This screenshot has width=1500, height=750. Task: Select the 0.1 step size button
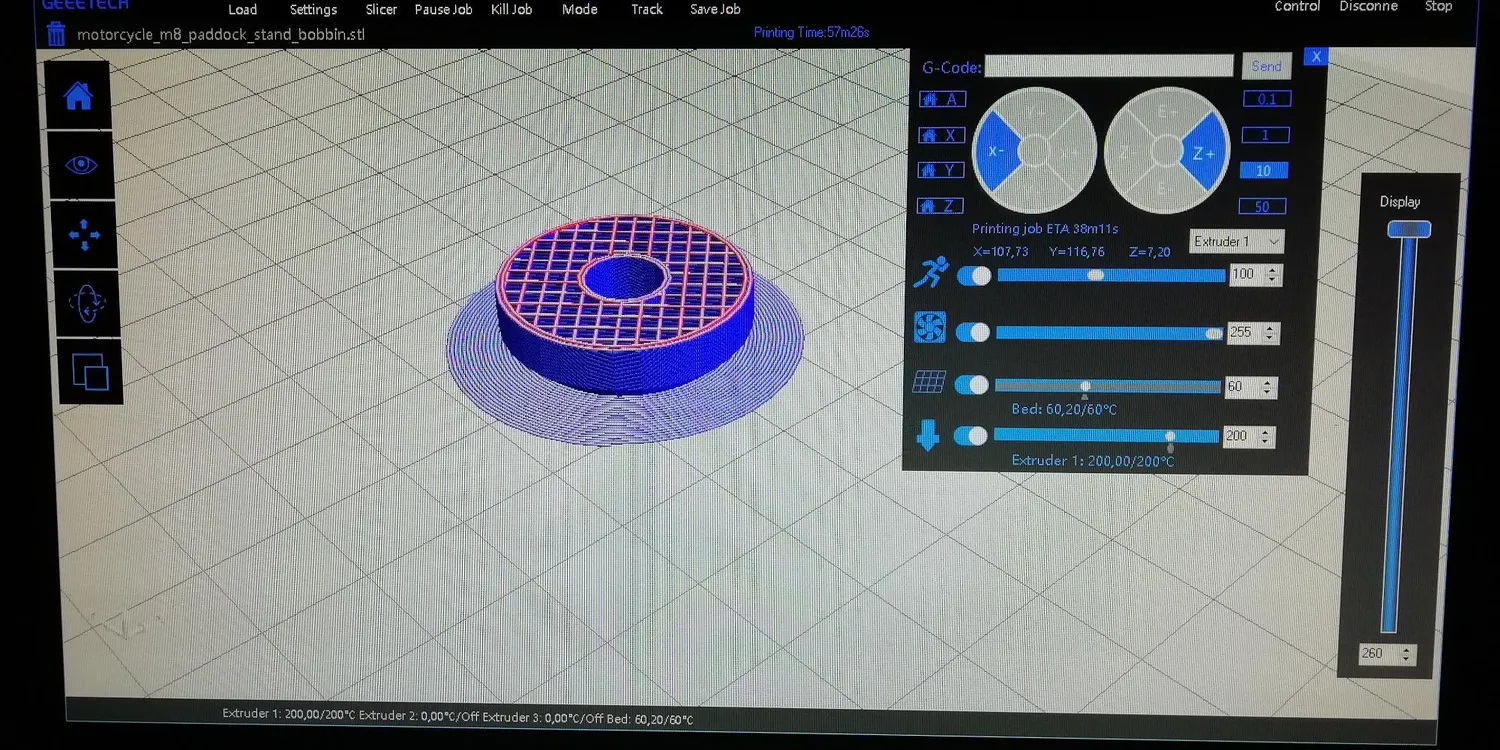point(1267,99)
